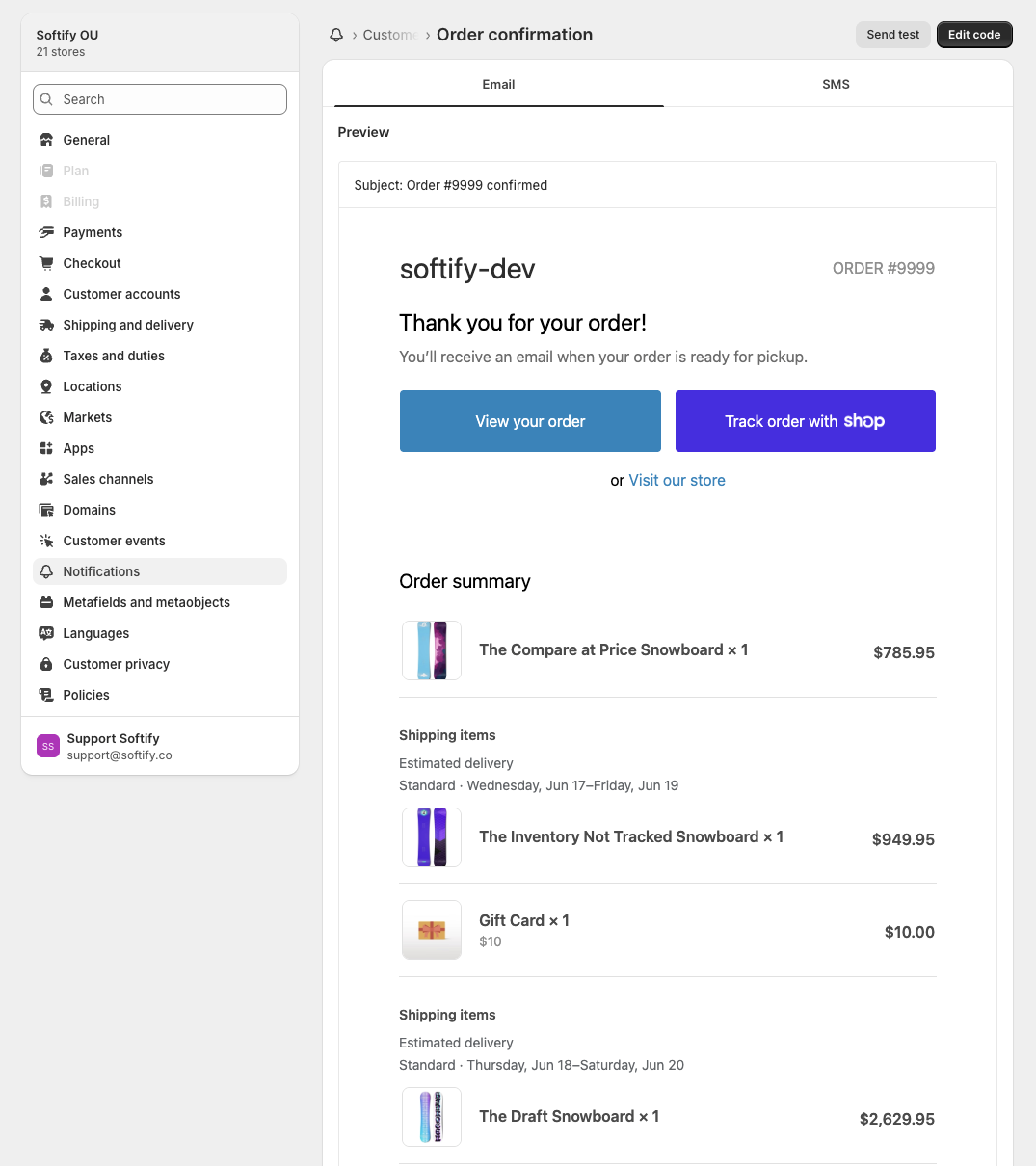Click the Send test button
The height and width of the screenshot is (1166, 1036).
[x=893, y=35]
